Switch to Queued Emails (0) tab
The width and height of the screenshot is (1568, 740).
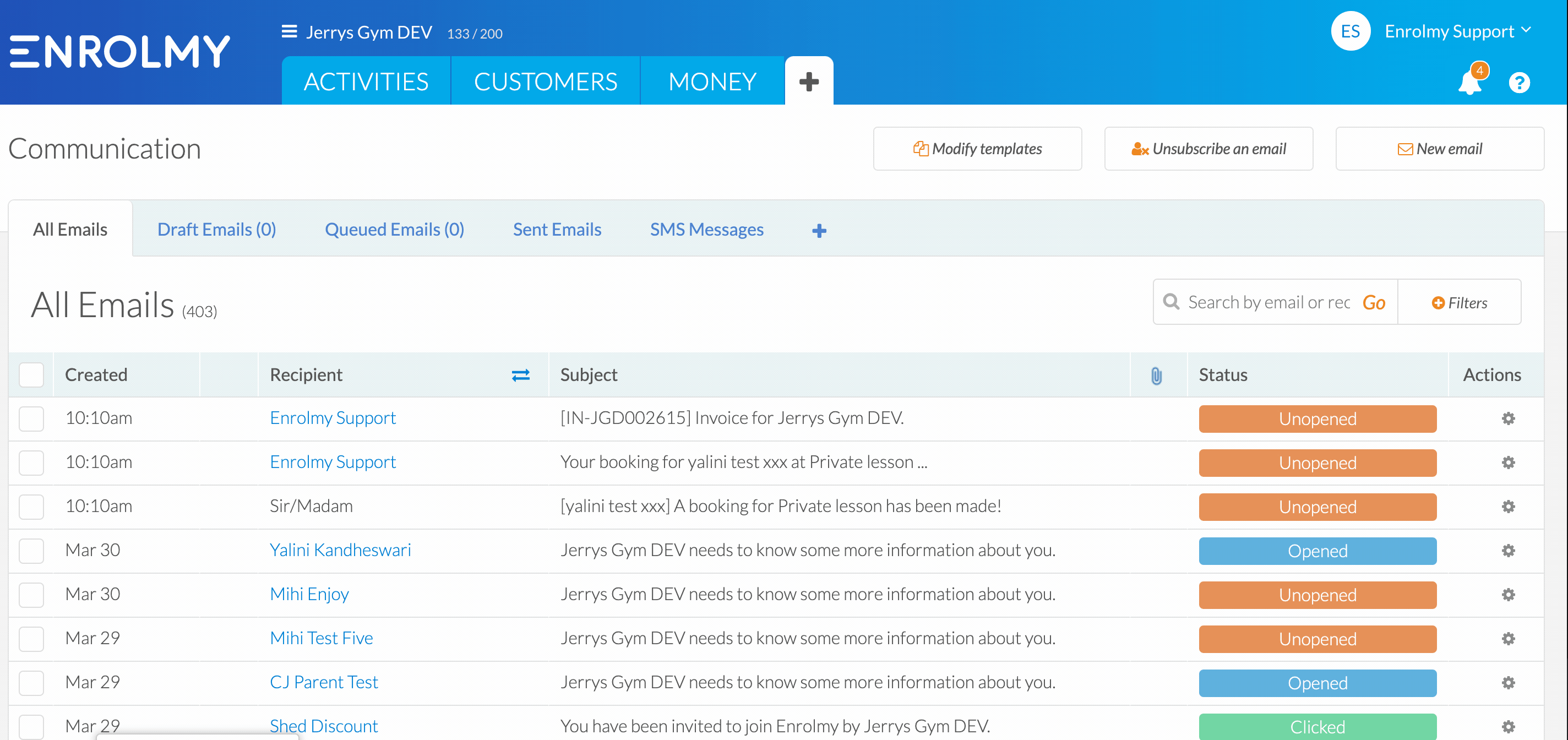click(394, 230)
